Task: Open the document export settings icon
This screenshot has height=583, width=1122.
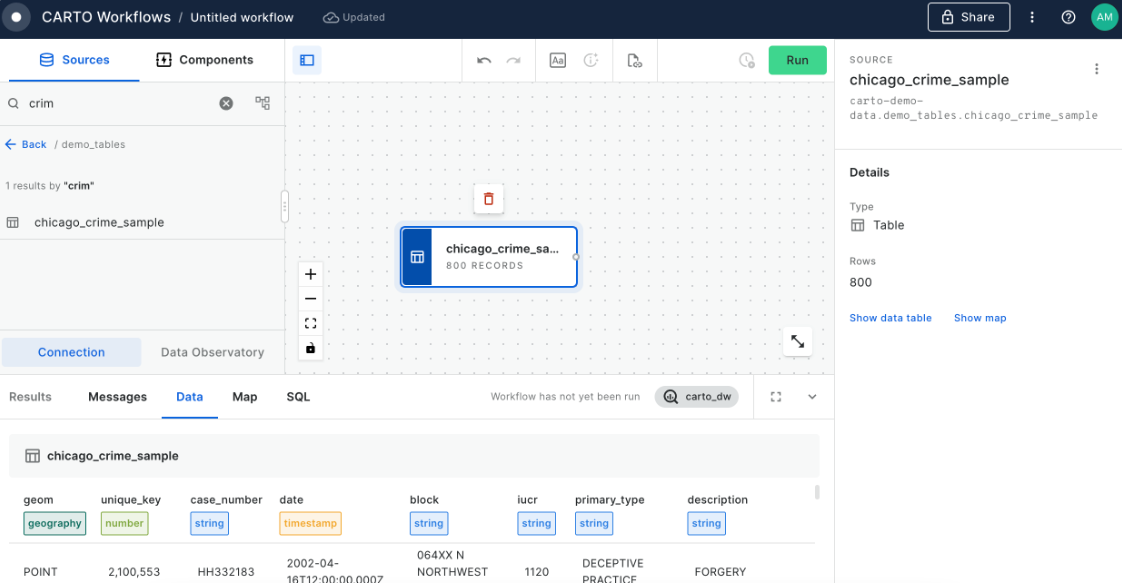Action: pos(634,60)
